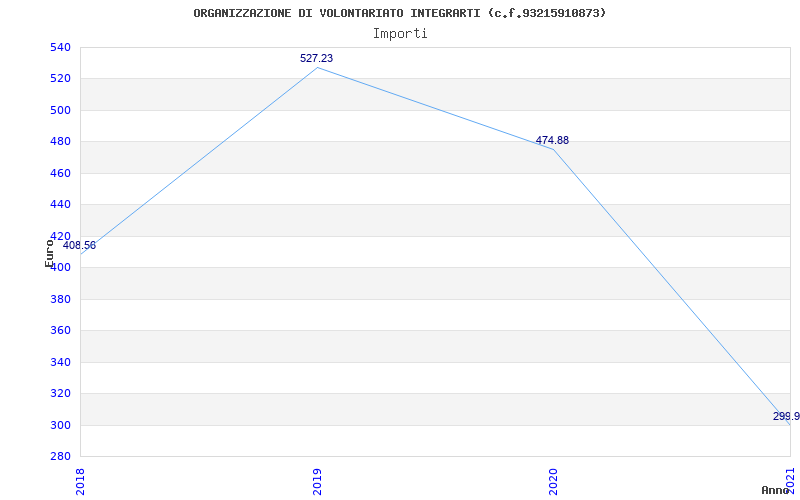The height and width of the screenshot is (500, 800).
Task: Click the 480 y-axis tick label
Action: click(x=60, y=141)
